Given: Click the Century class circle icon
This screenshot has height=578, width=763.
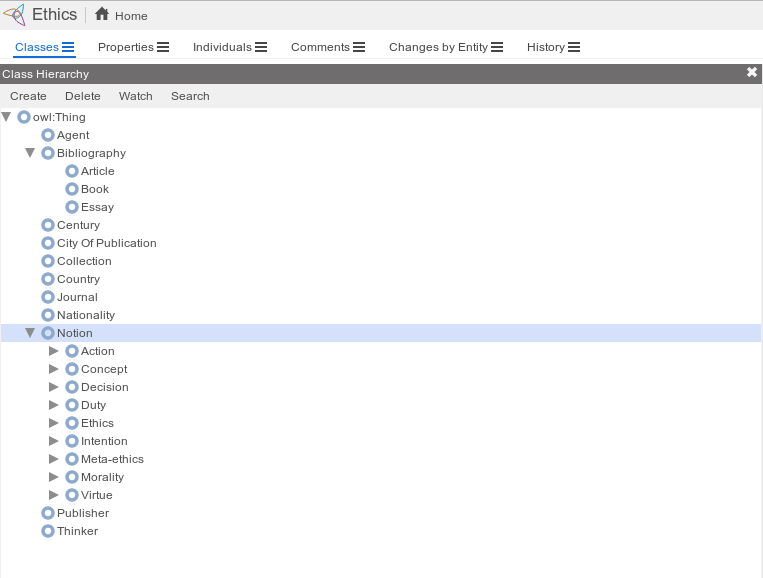Looking at the screenshot, I should click(x=48, y=225).
